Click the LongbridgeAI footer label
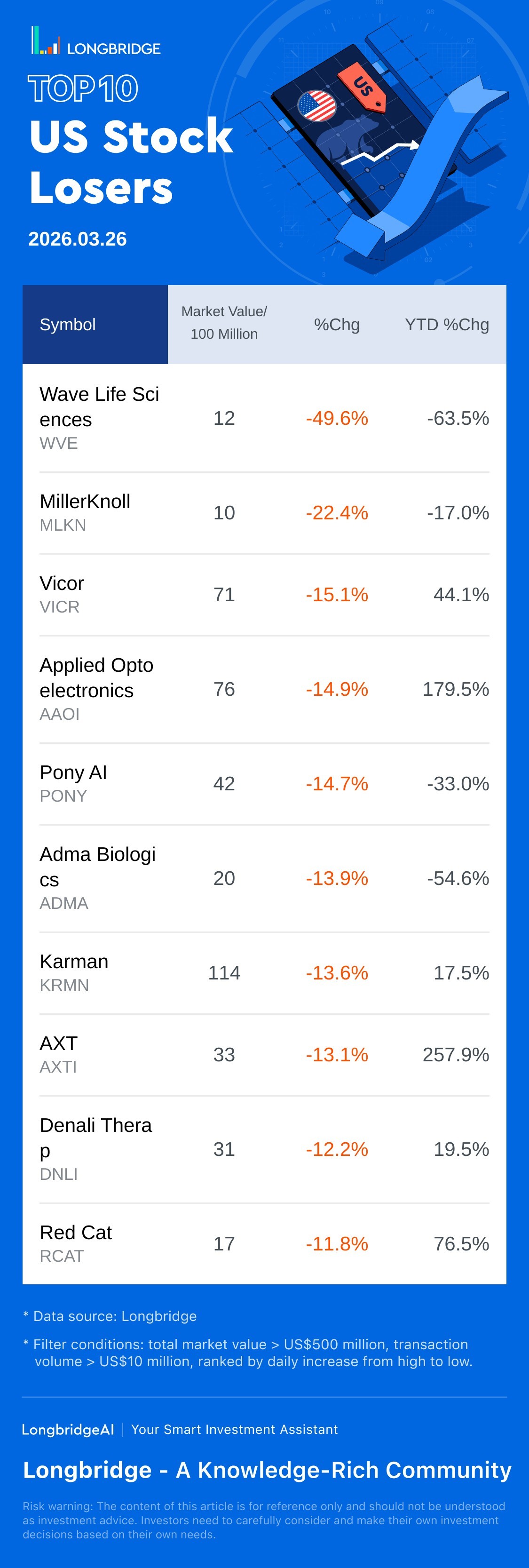This screenshot has width=529, height=1568. click(x=68, y=1429)
